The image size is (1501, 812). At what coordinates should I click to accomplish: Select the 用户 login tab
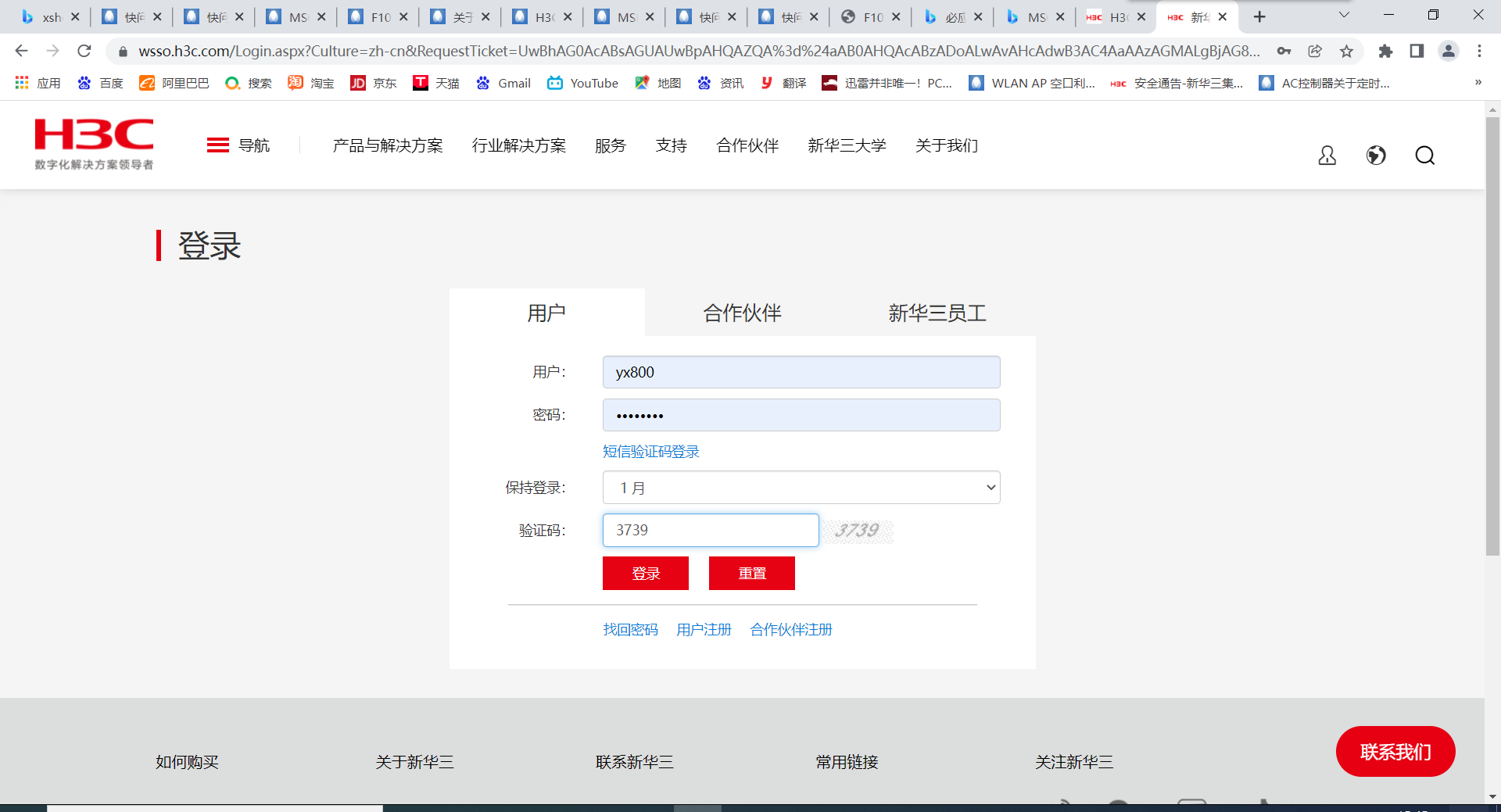tap(546, 313)
